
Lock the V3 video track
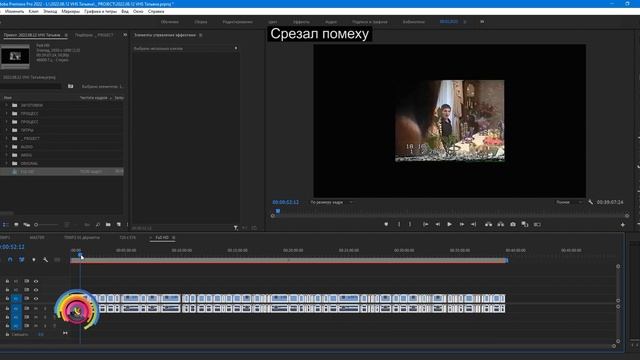point(7,281)
